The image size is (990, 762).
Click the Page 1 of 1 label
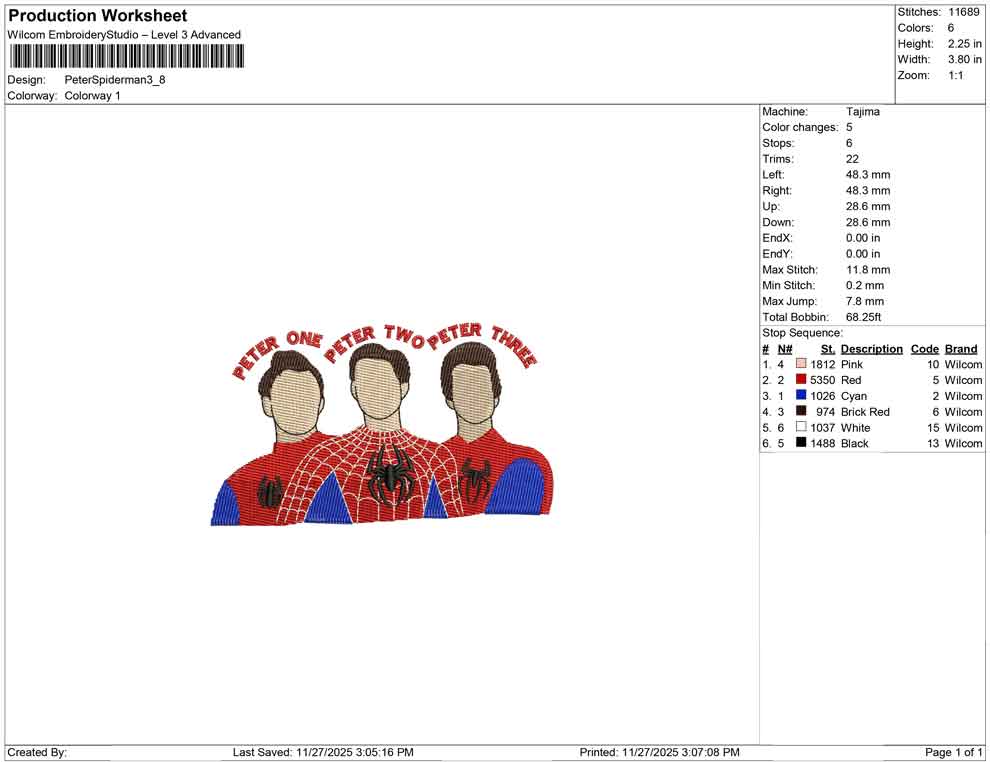951,752
